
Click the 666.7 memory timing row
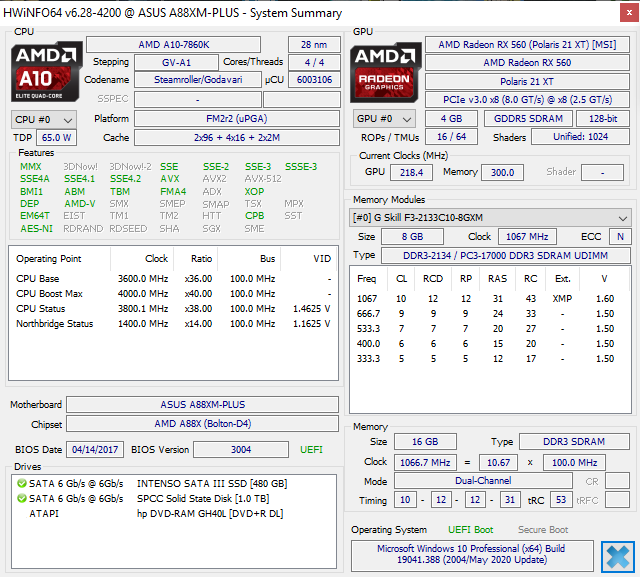(x=490, y=314)
